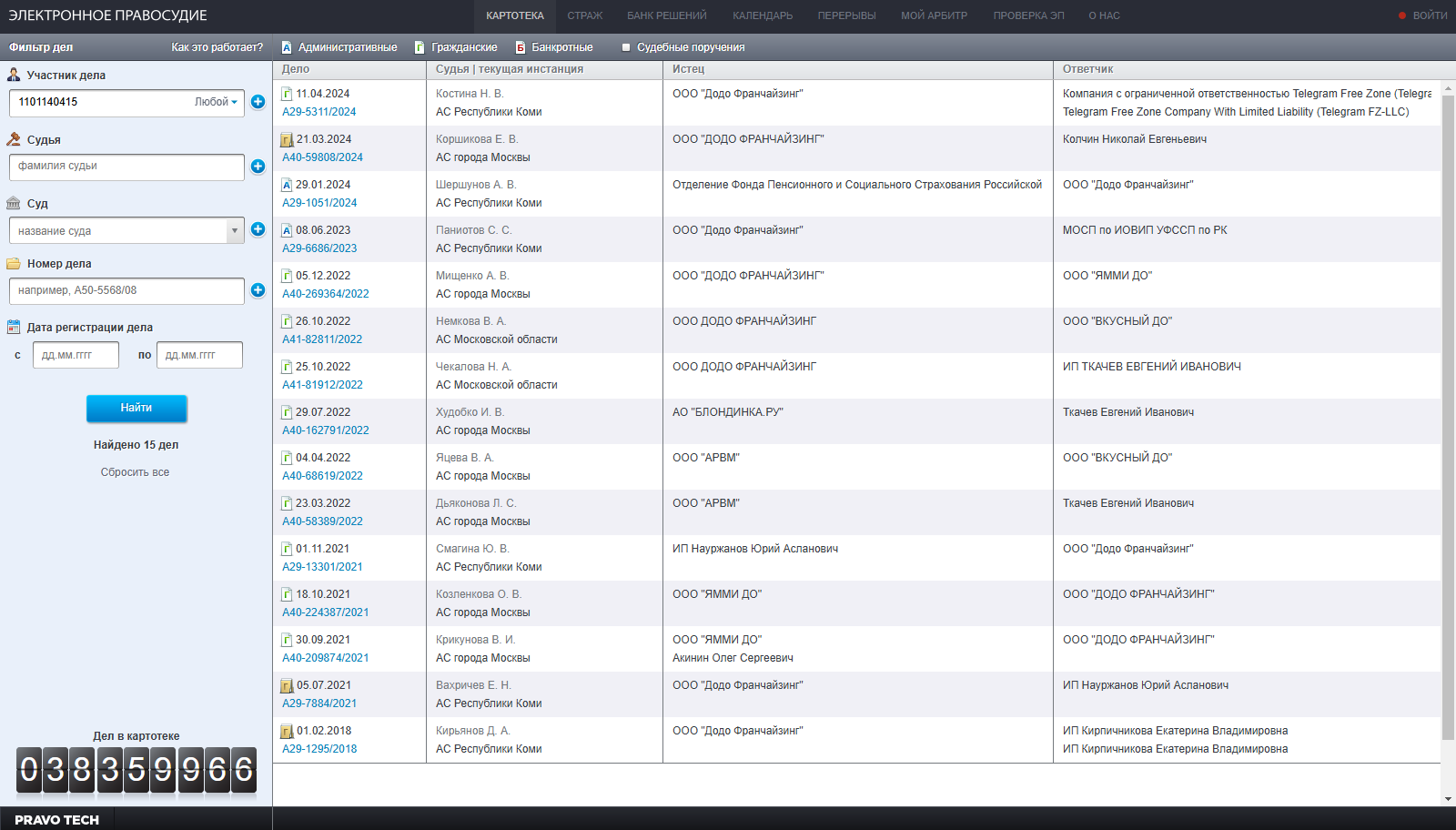Click the folder icon next to Номер дела
1456x830 pixels.
click(x=14, y=264)
